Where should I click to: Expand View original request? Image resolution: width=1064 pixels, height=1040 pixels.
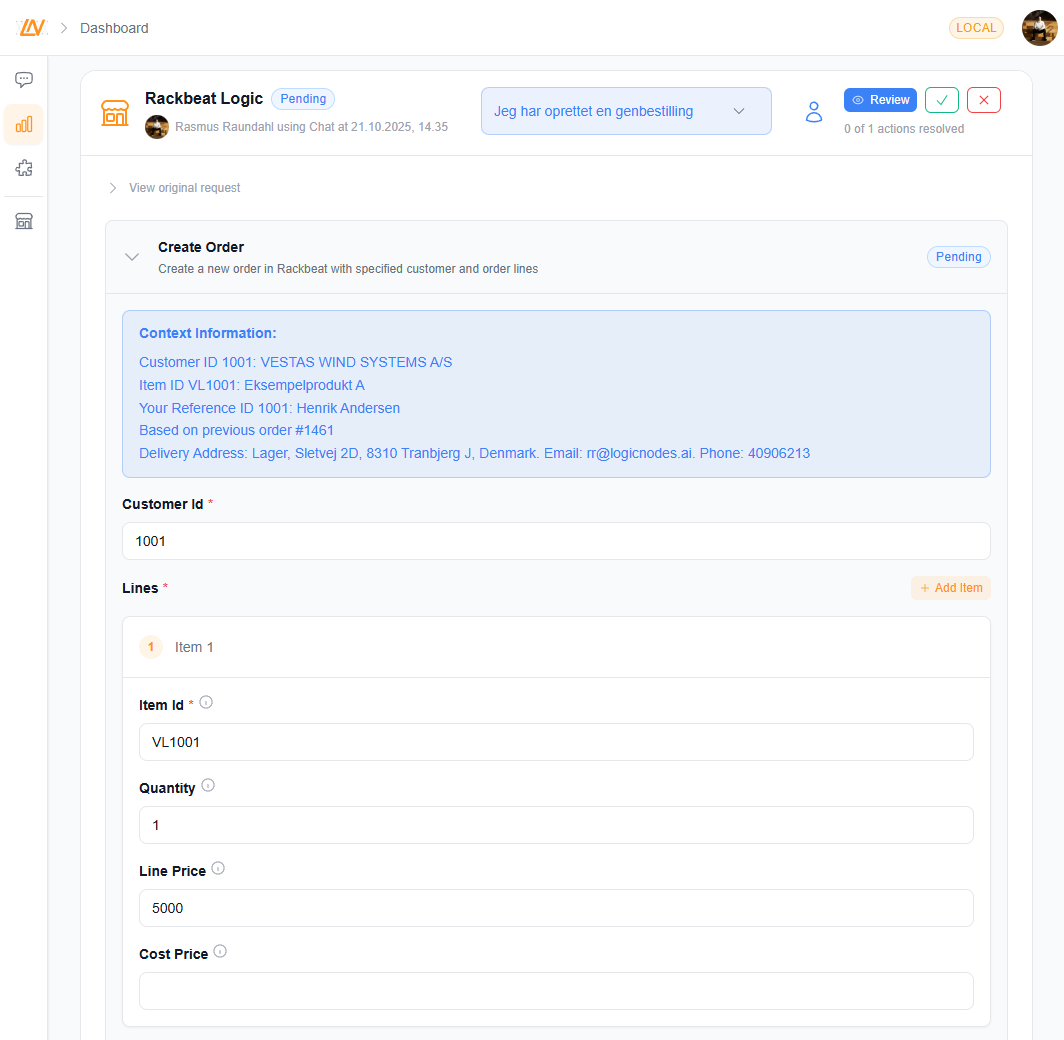pyautogui.click(x=175, y=188)
